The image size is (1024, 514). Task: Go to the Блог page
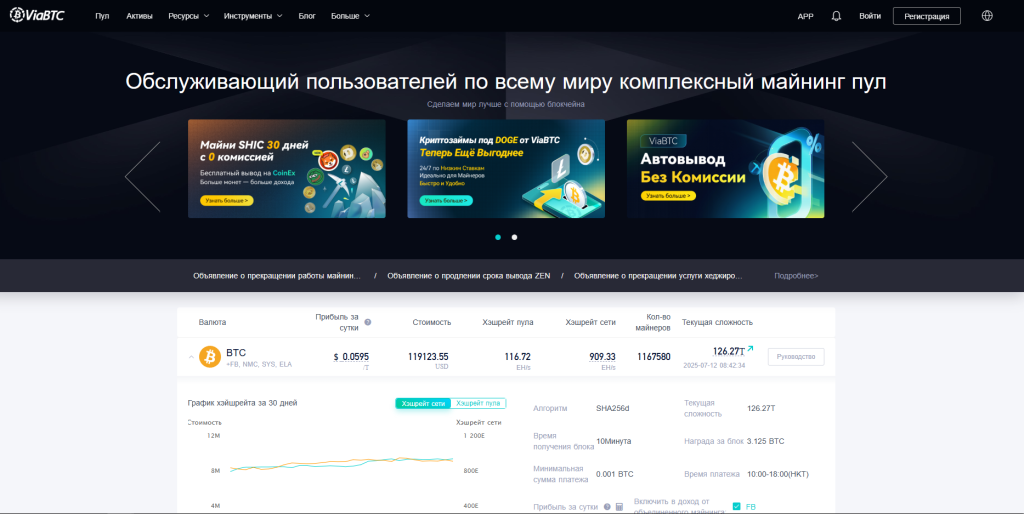pyautogui.click(x=307, y=16)
